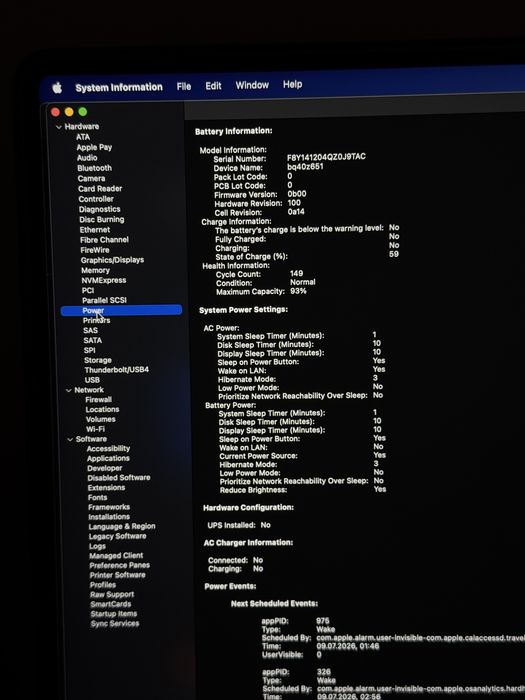Viewport: 525px width, 700px height.
Task: Select Memory in the sidebar
Action: click(96, 270)
